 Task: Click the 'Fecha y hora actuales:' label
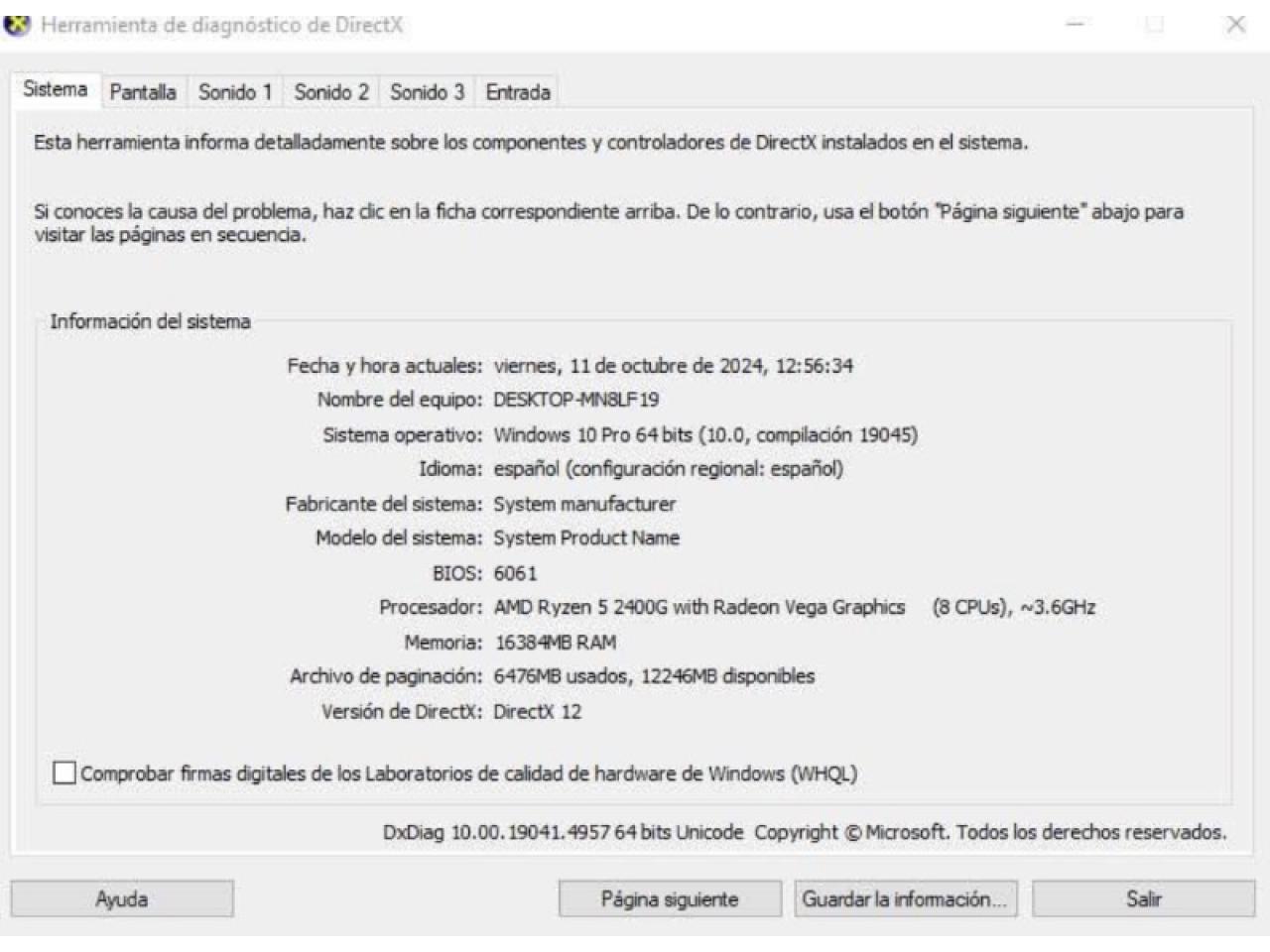click(x=385, y=366)
